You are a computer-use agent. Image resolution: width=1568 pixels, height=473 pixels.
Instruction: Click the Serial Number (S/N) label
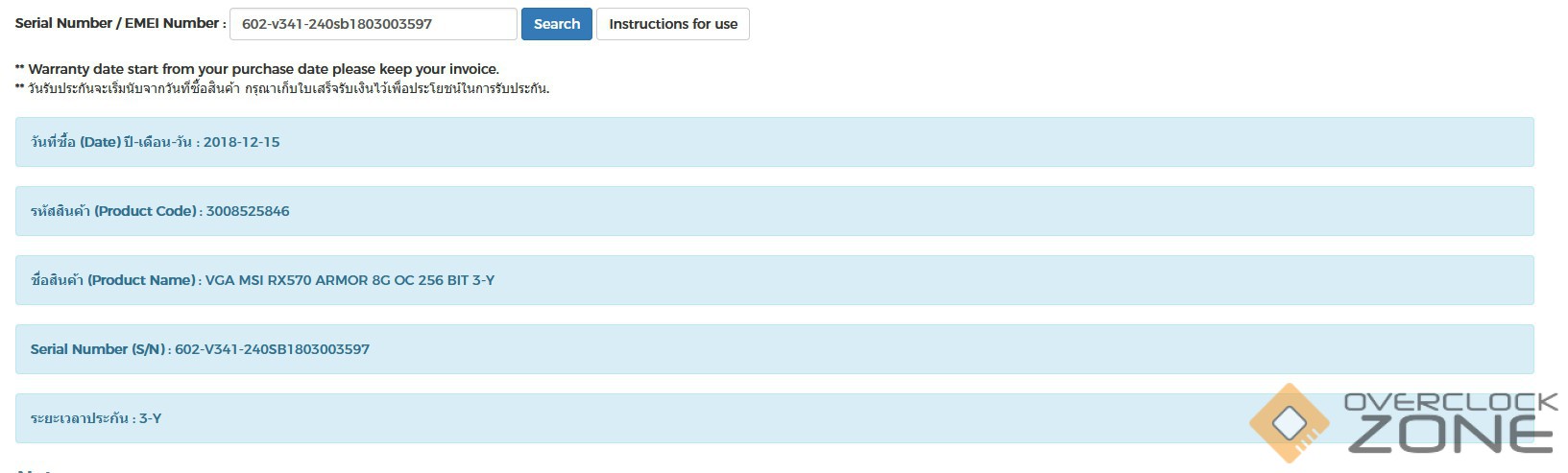(x=99, y=349)
